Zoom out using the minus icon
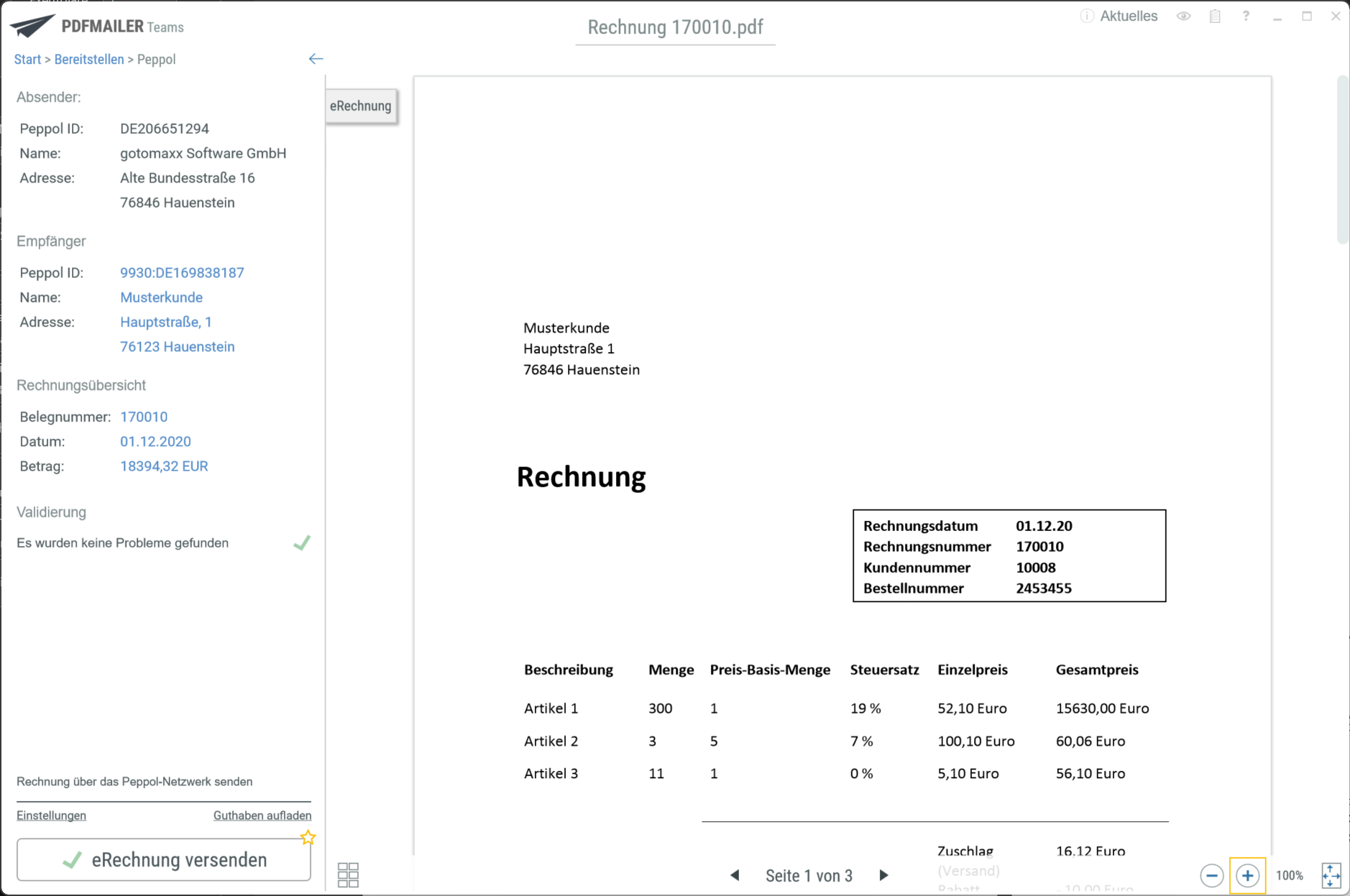The width and height of the screenshot is (1350, 896). click(x=1213, y=875)
